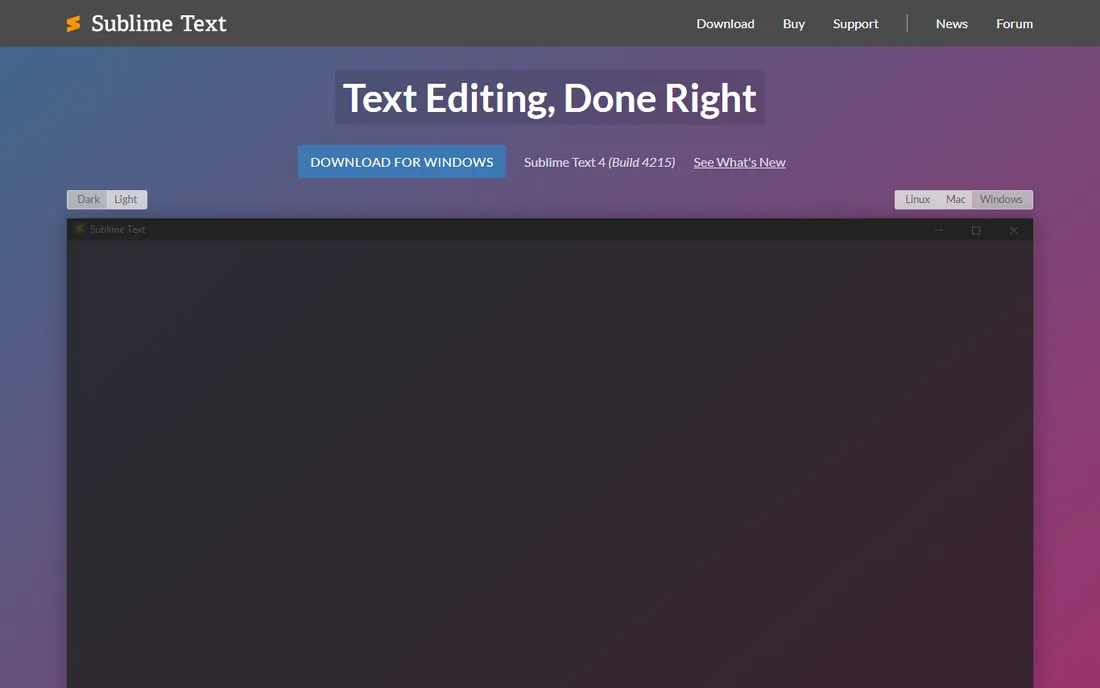Image resolution: width=1100 pixels, height=688 pixels.
Task: Visit the News section
Action: pos(951,23)
